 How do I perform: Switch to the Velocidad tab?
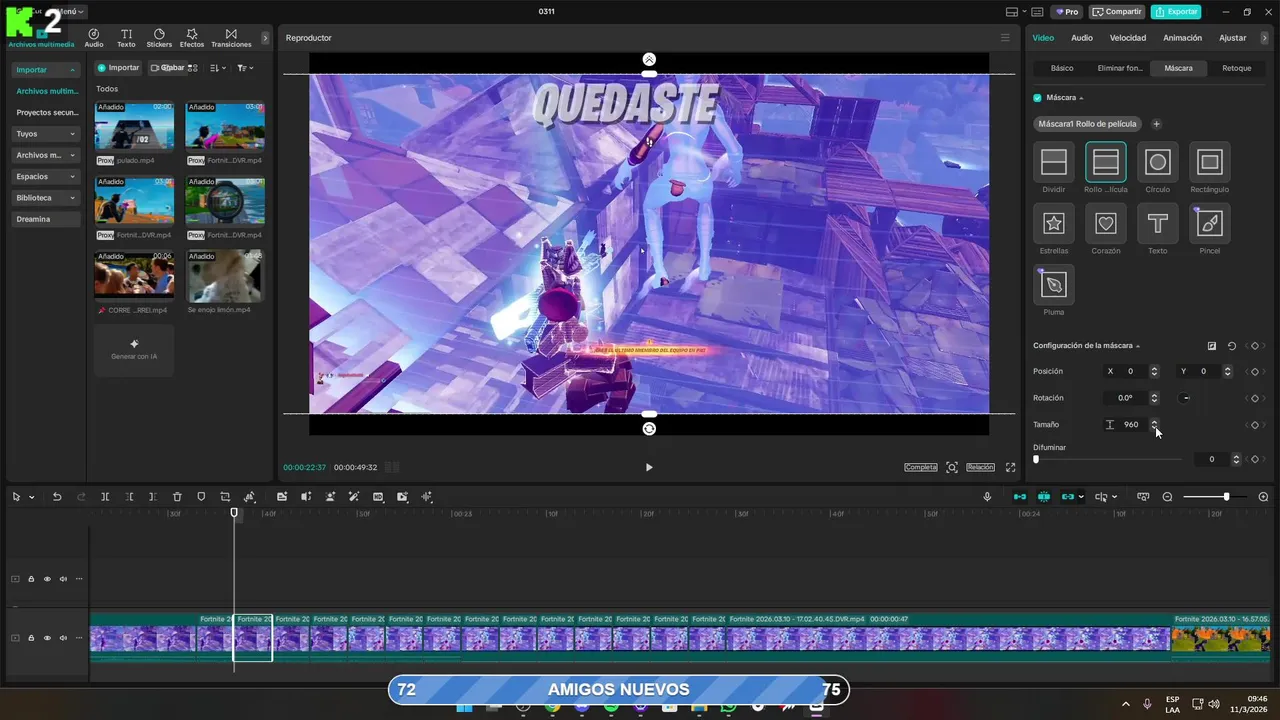[1128, 38]
